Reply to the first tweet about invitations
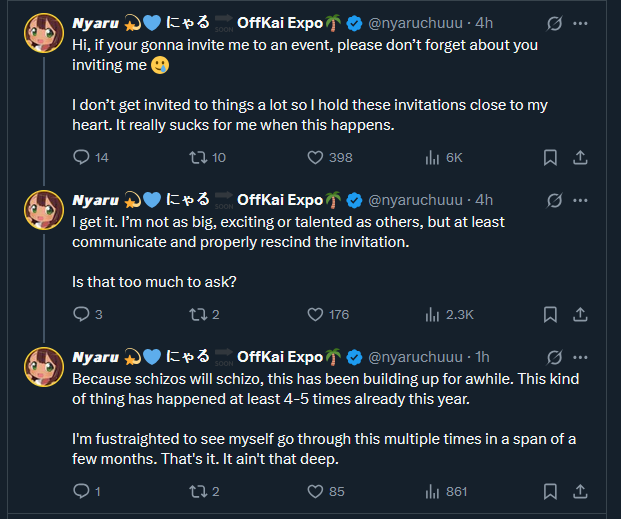Image resolution: width=621 pixels, height=519 pixels. 82,157
